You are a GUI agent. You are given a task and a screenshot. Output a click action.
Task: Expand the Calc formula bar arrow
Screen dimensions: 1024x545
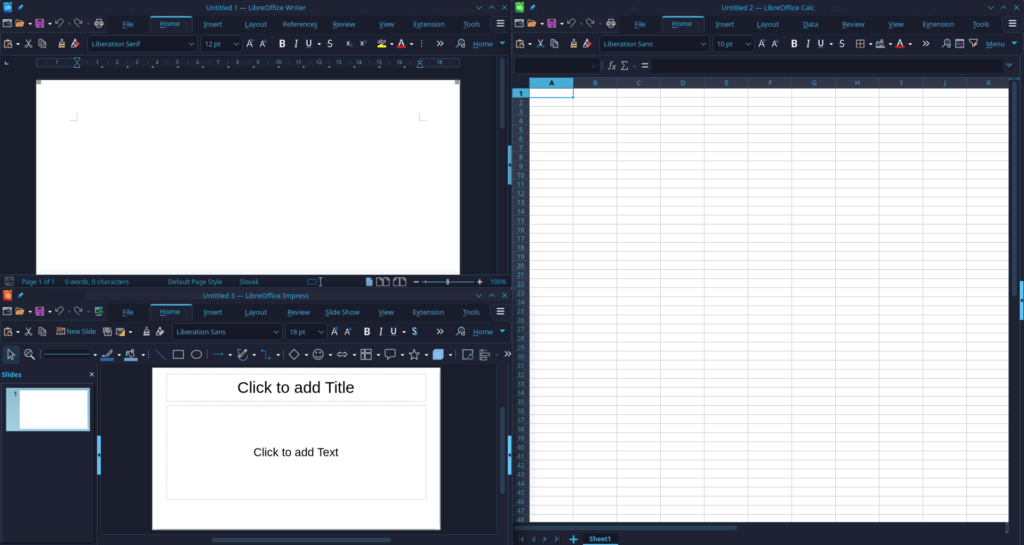tap(1009, 66)
